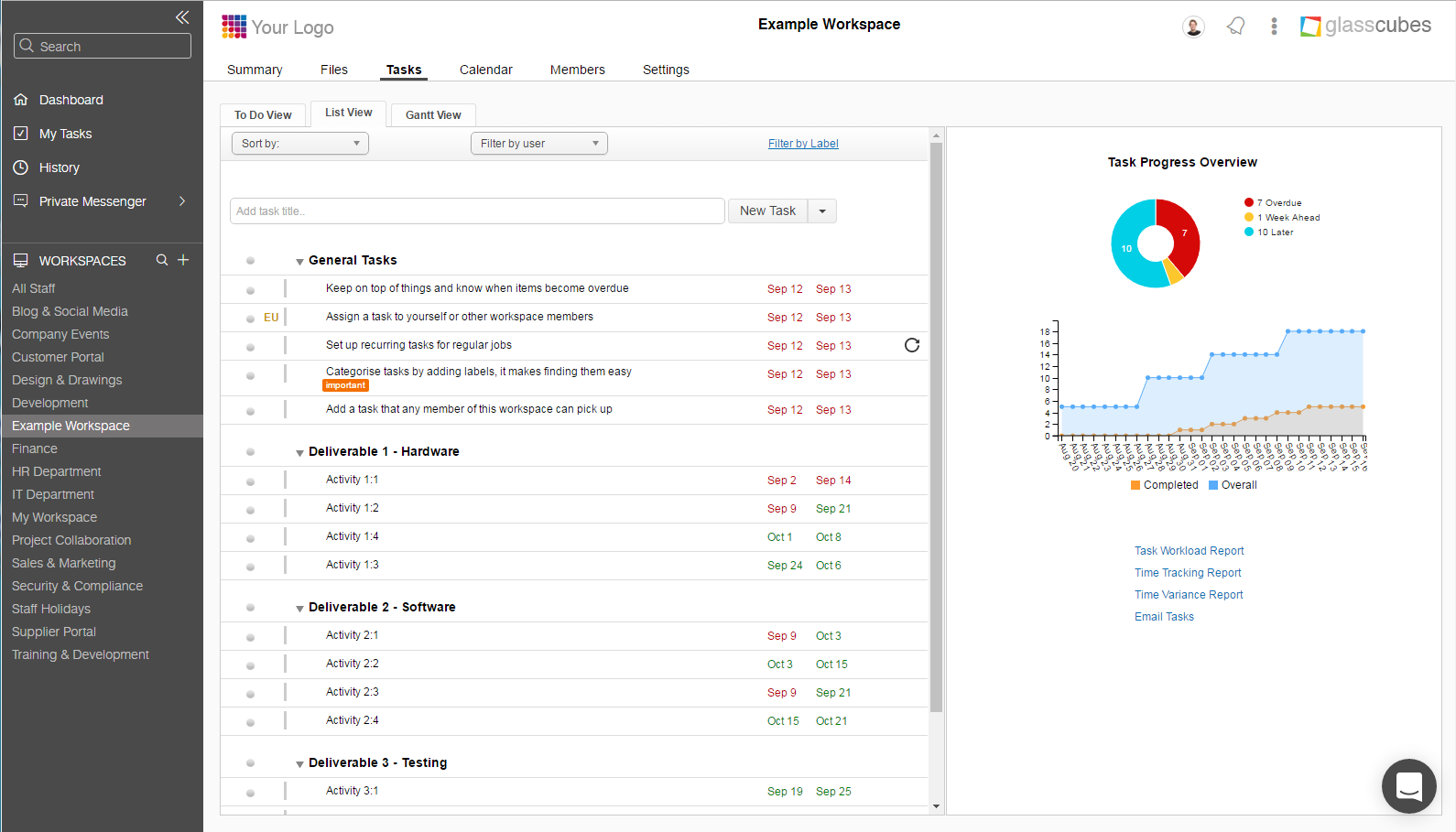Click the Dashboard home icon
Screen dimensions: 1456x832
[x=21, y=100]
